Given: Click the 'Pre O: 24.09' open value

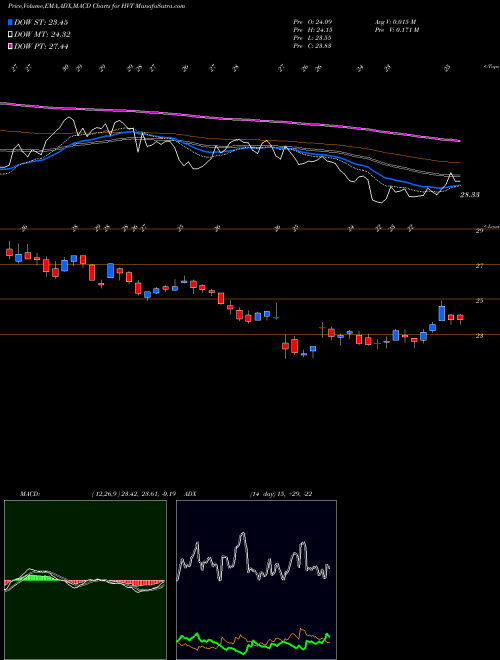Looking at the screenshot, I should (x=313, y=21).
